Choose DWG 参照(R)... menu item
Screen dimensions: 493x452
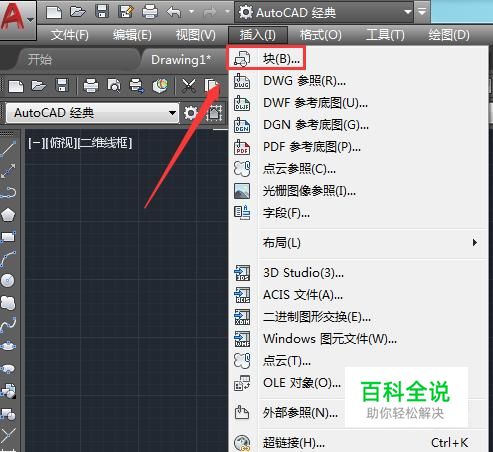tap(358, 81)
